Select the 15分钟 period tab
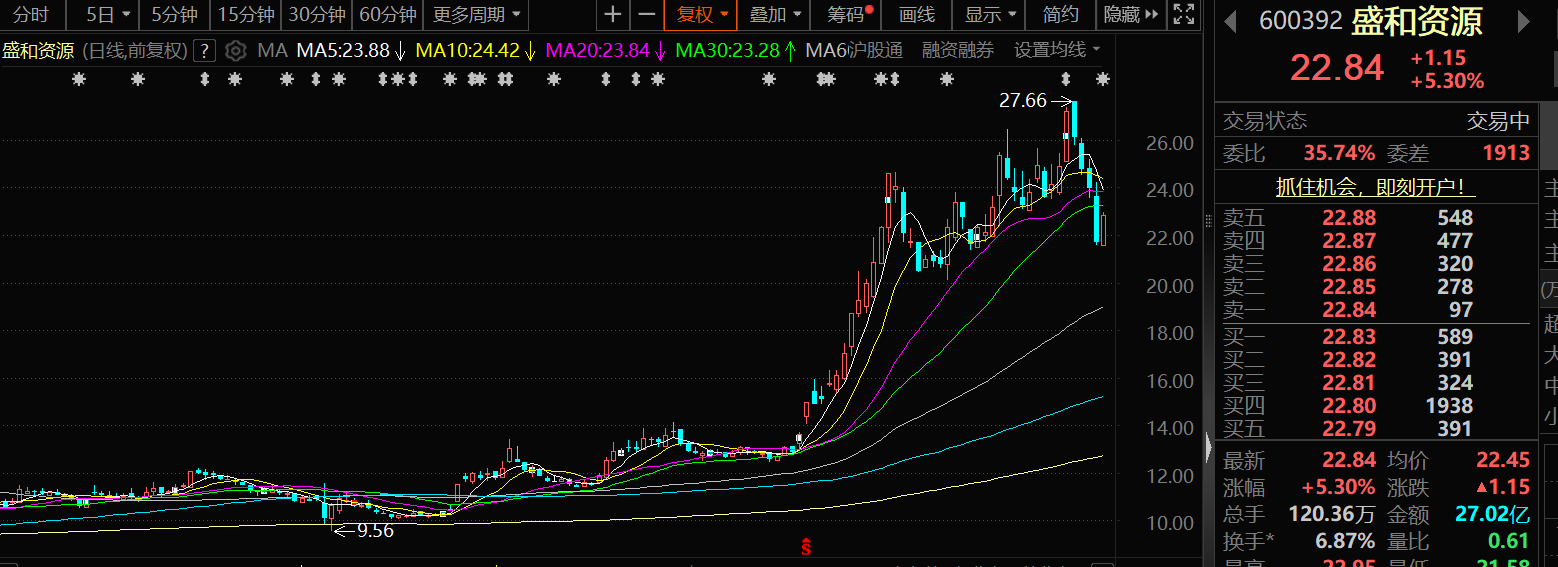The width and height of the screenshot is (1558, 567). pos(246,15)
